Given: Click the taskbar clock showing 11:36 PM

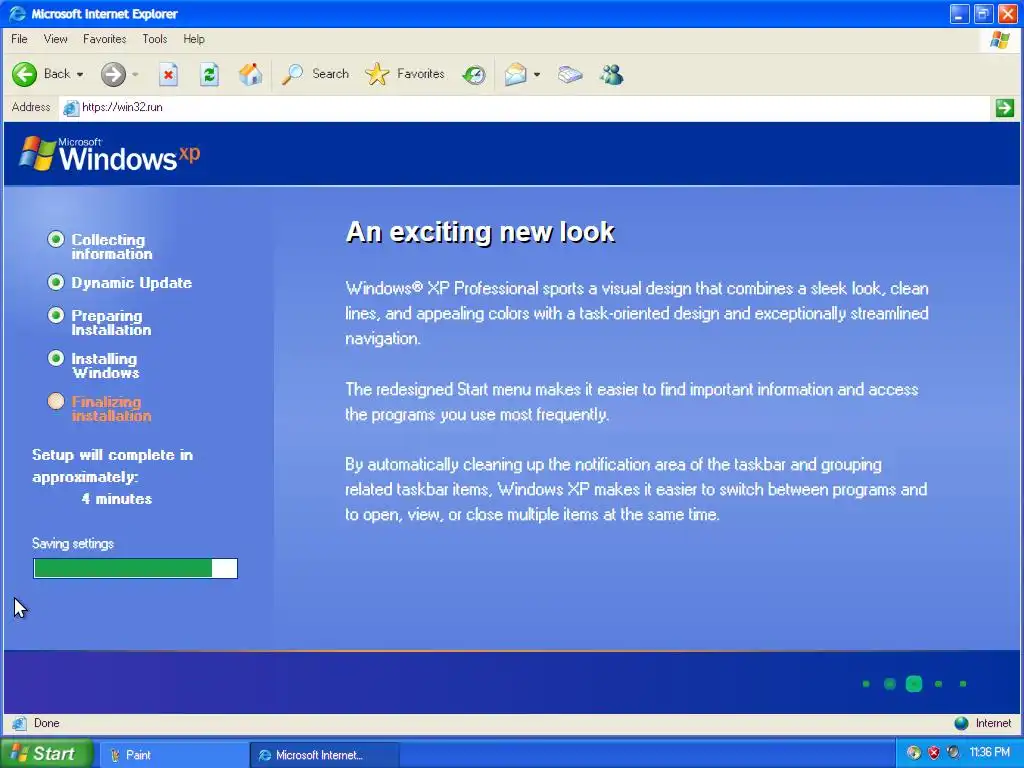Looking at the screenshot, I should (989, 752).
